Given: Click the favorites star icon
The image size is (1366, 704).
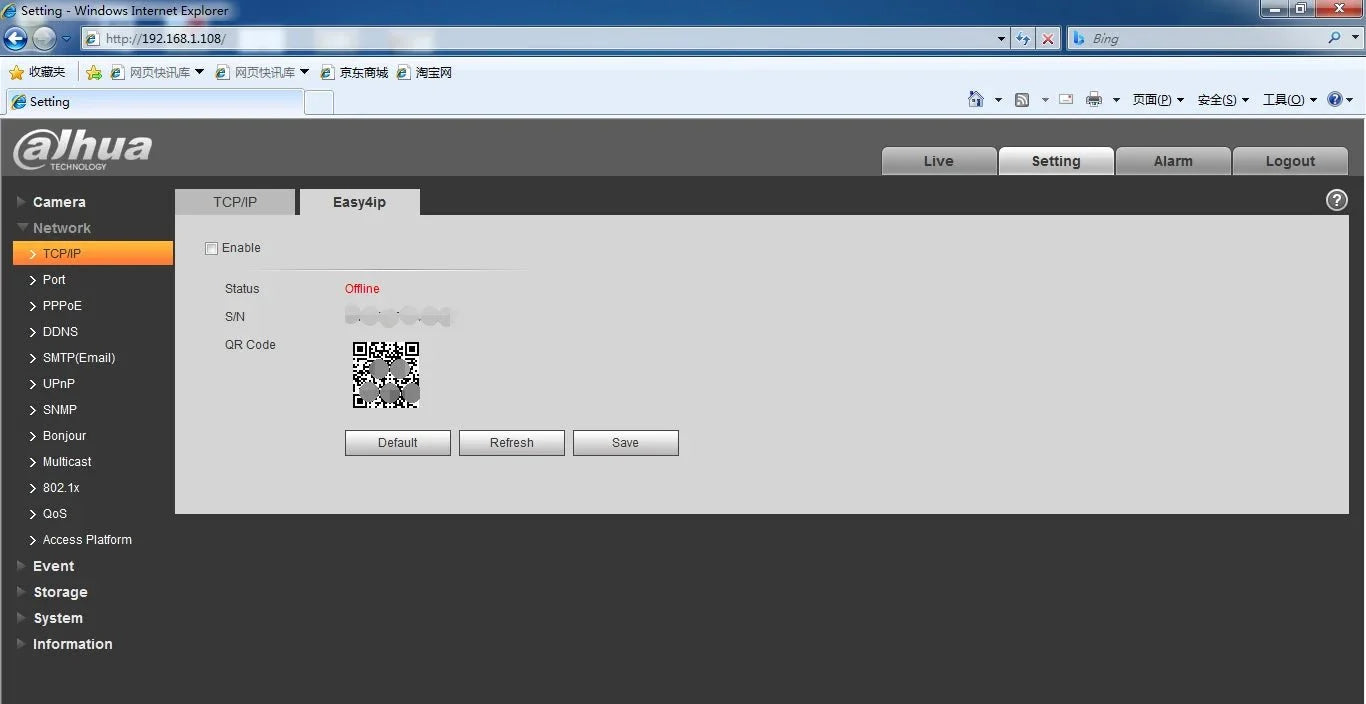Looking at the screenshot, I should (16, 72).
